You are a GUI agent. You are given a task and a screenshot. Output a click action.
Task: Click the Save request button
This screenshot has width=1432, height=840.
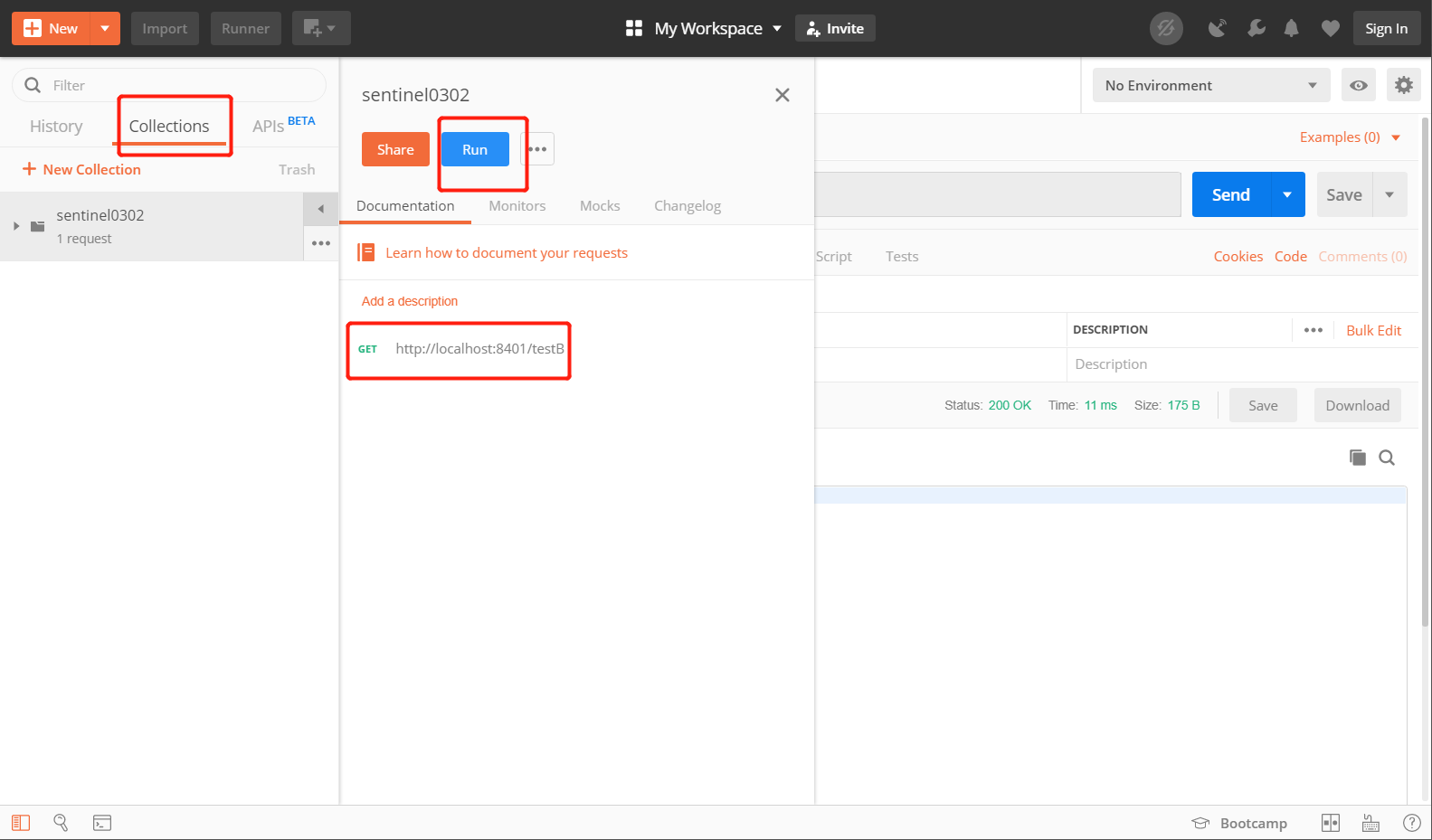(x=1344, y=194)
